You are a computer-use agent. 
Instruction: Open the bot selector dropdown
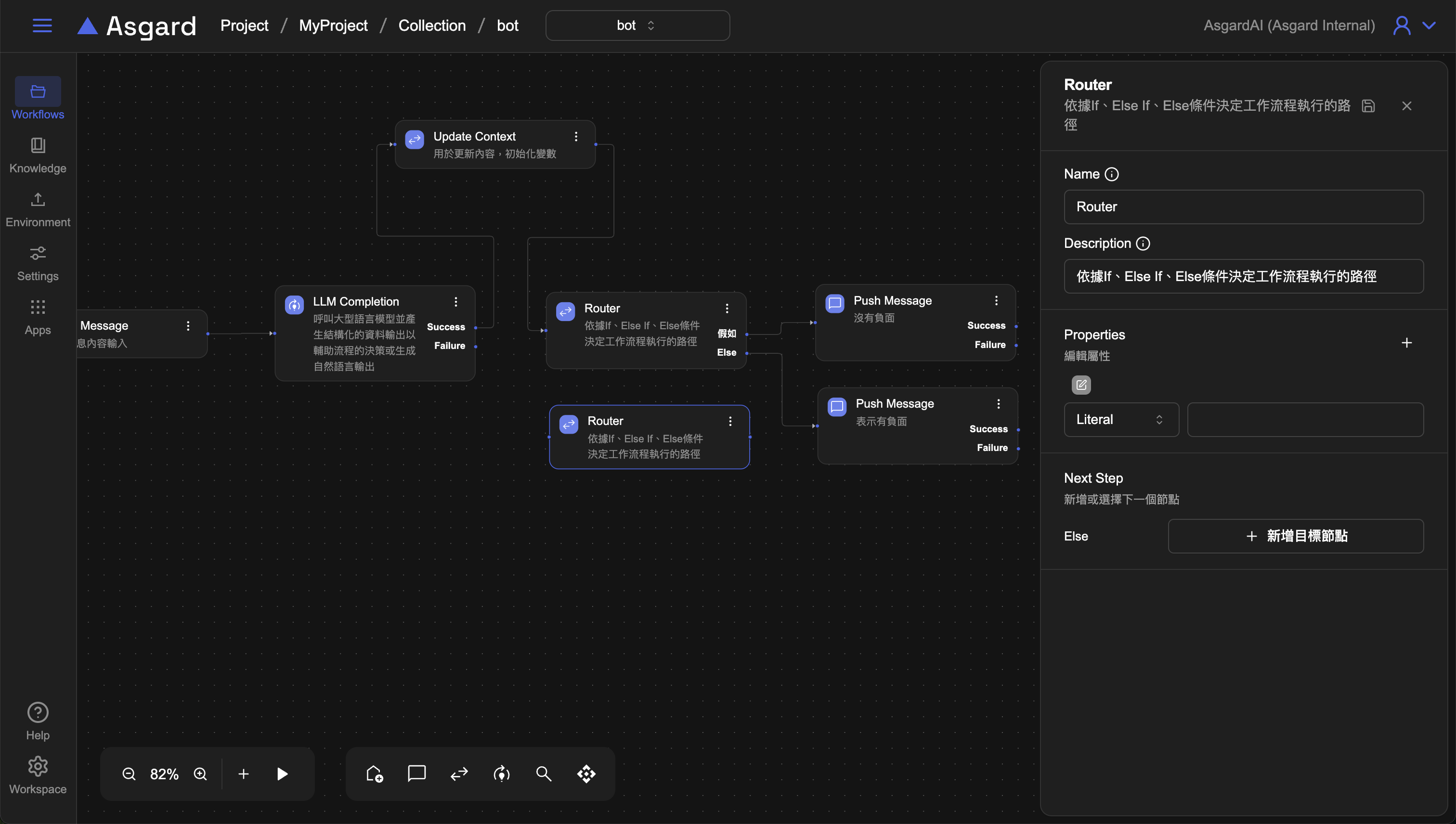[637, 26]
